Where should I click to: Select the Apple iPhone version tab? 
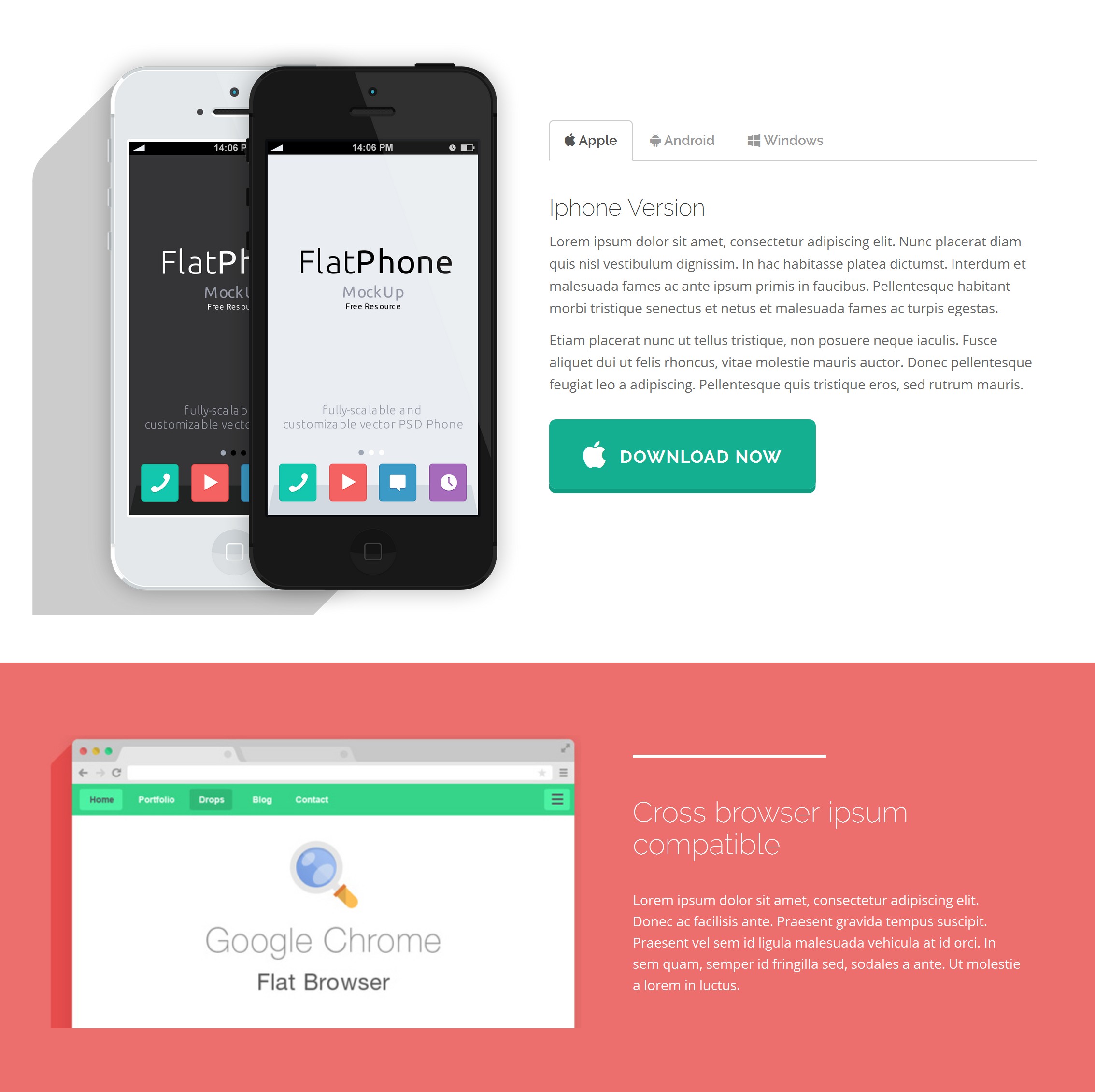pos(591,139)
